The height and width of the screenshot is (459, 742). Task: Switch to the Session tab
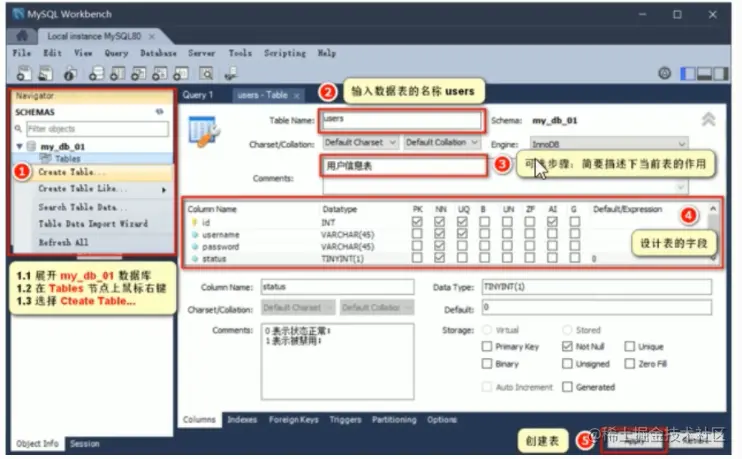[85, 444]
